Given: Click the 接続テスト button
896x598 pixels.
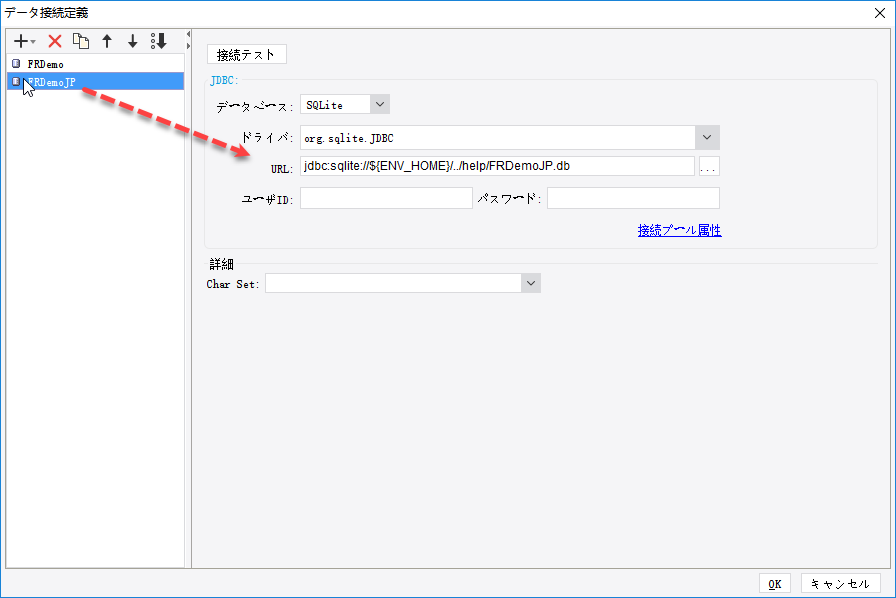Looking at the screenshot, I should pyautogui.click(x=246, y=54).
